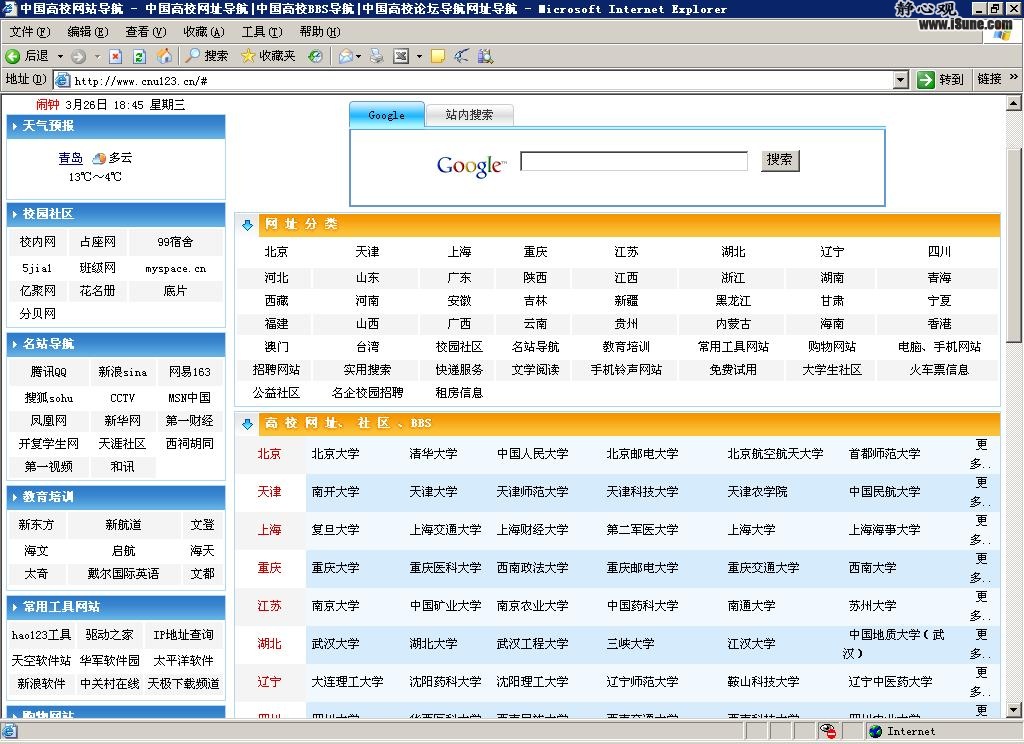Expand the 天气预报 panel header

pos(116,126)
